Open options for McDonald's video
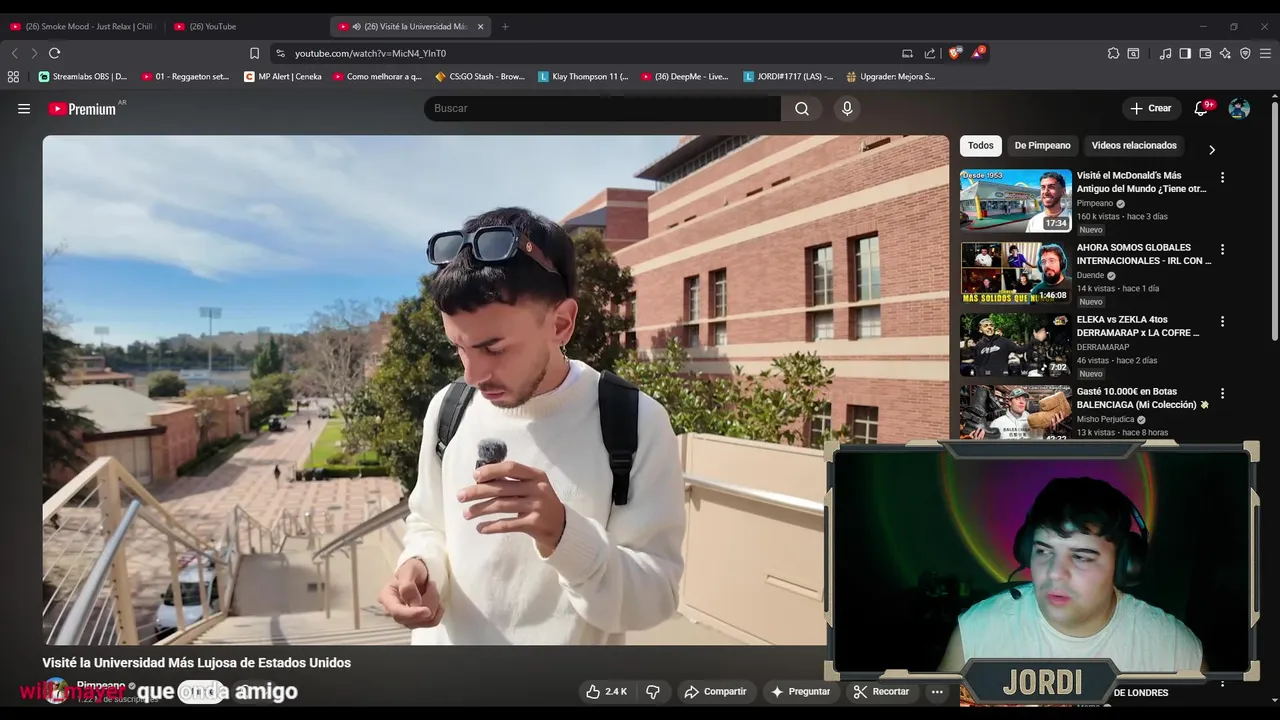Screen dimensions: 1280x720 [1222, 177]
